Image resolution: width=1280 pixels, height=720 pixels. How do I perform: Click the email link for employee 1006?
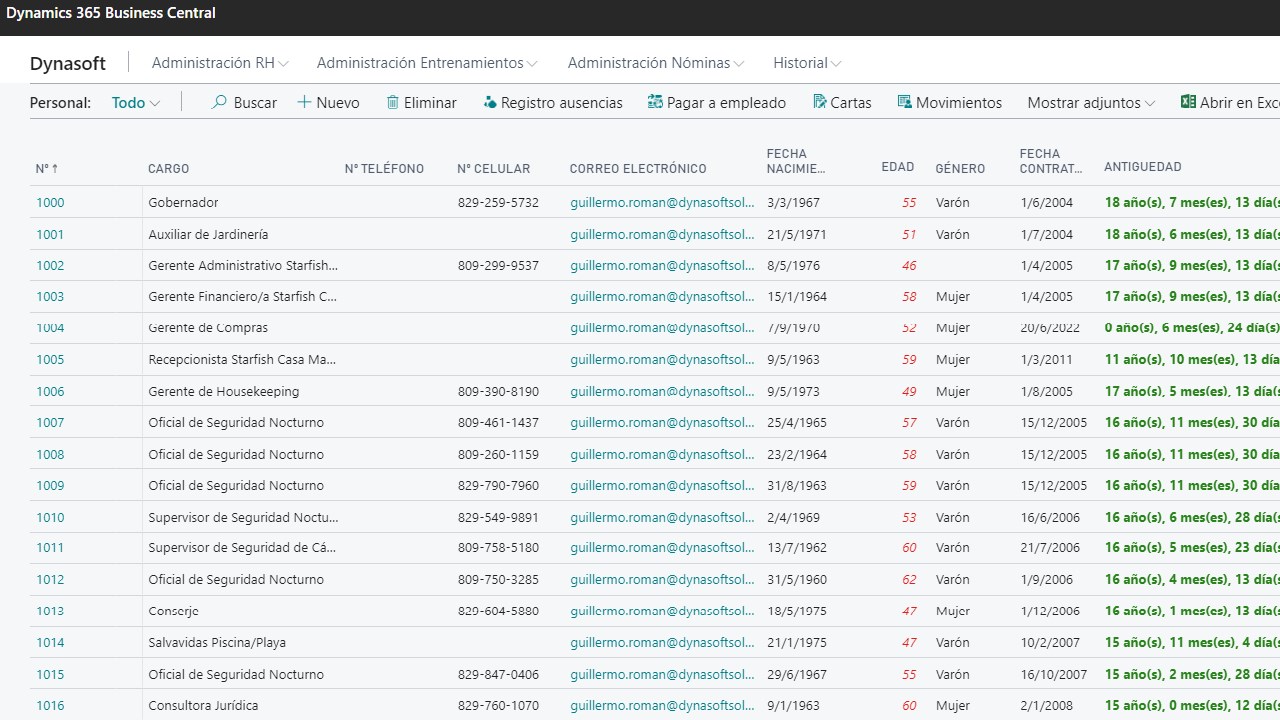coord(662,391)
